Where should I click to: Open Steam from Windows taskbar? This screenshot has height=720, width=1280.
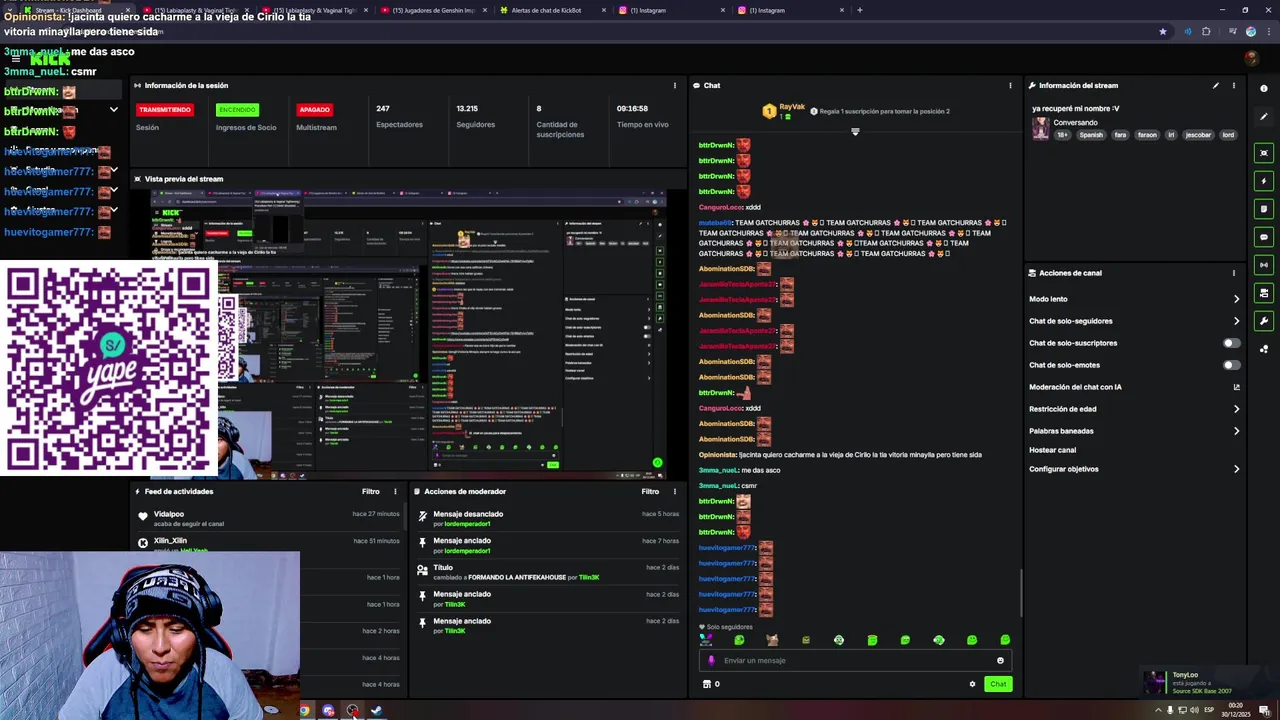point(377,711)
